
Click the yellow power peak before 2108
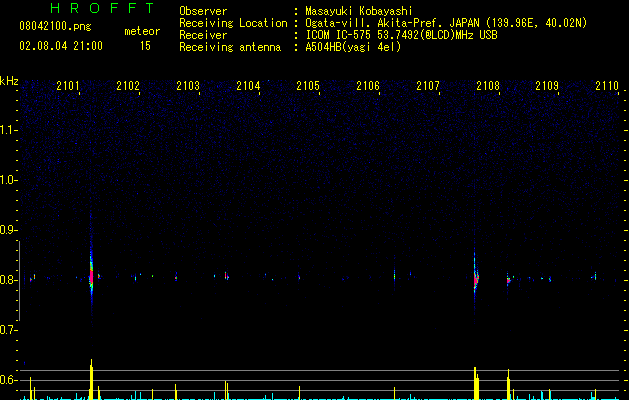point(476,383)
